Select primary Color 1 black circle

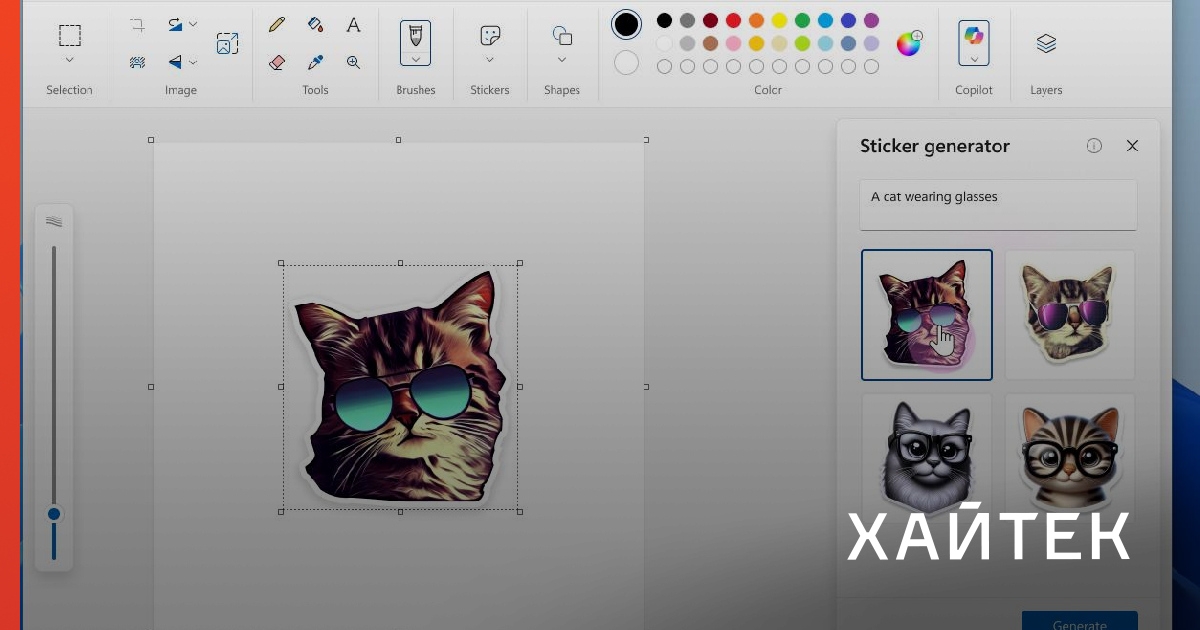pos(627,24)
